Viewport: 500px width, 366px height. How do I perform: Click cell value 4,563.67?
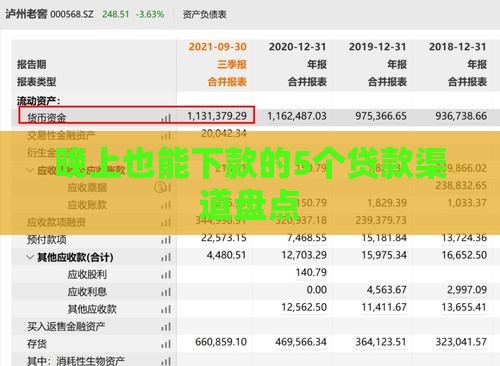pos(387,290)
